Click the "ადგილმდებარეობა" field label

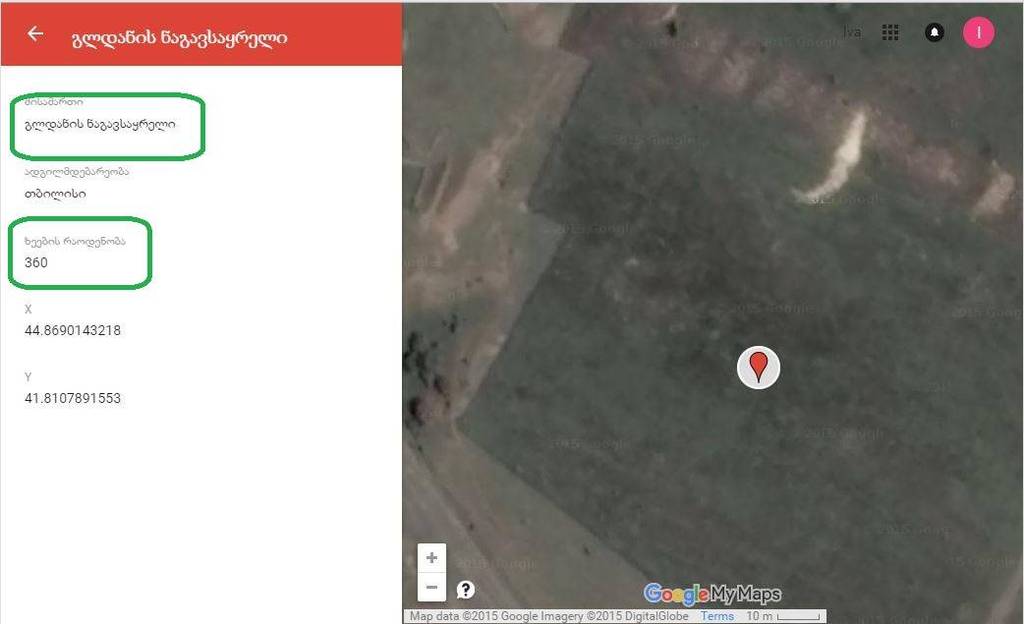[x=76, y=172]
